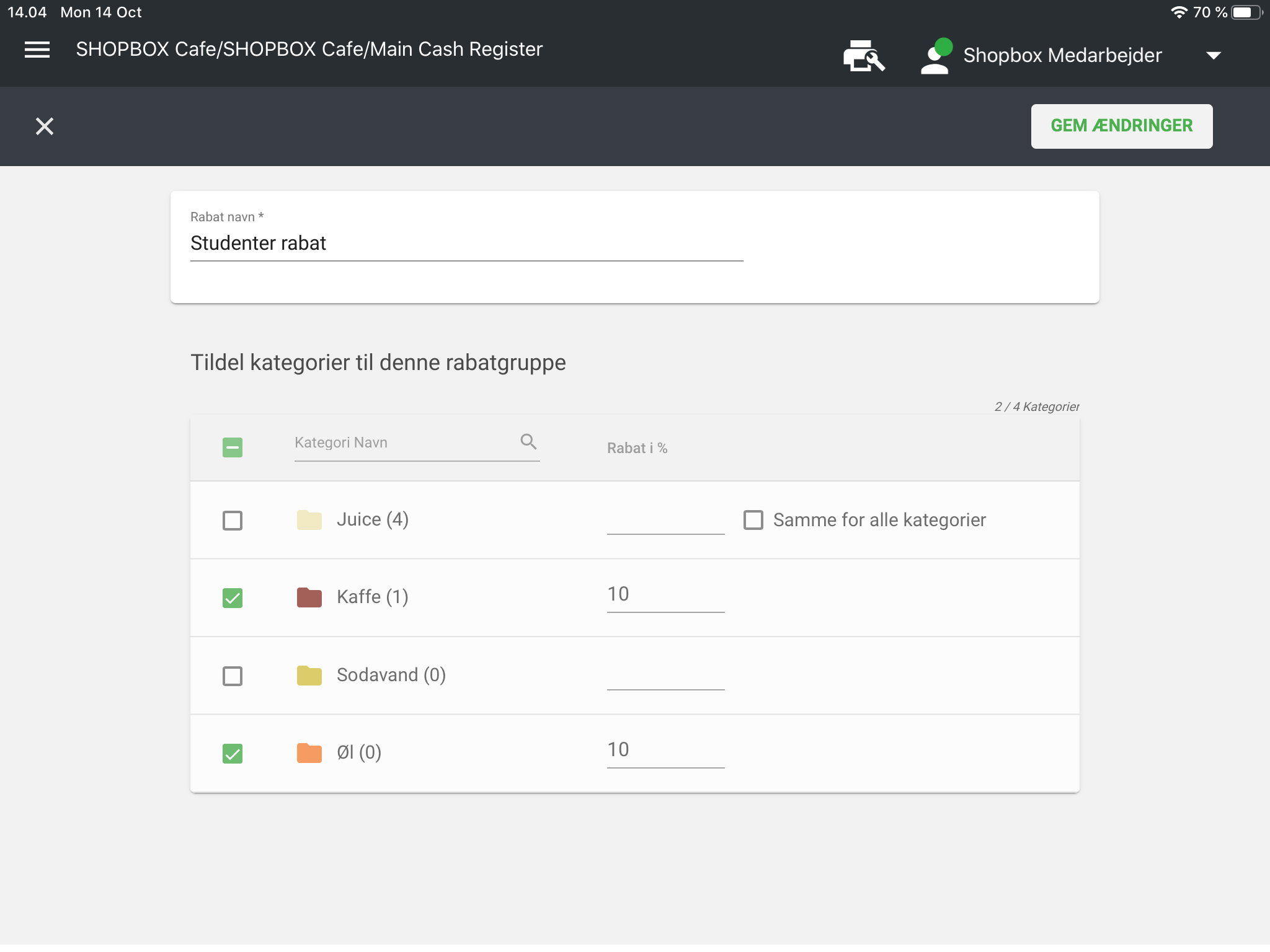Enable Samme for alle kategorier
Image resolution: width=1270 pixels, height=952 pixels.
tap(753, 520)
